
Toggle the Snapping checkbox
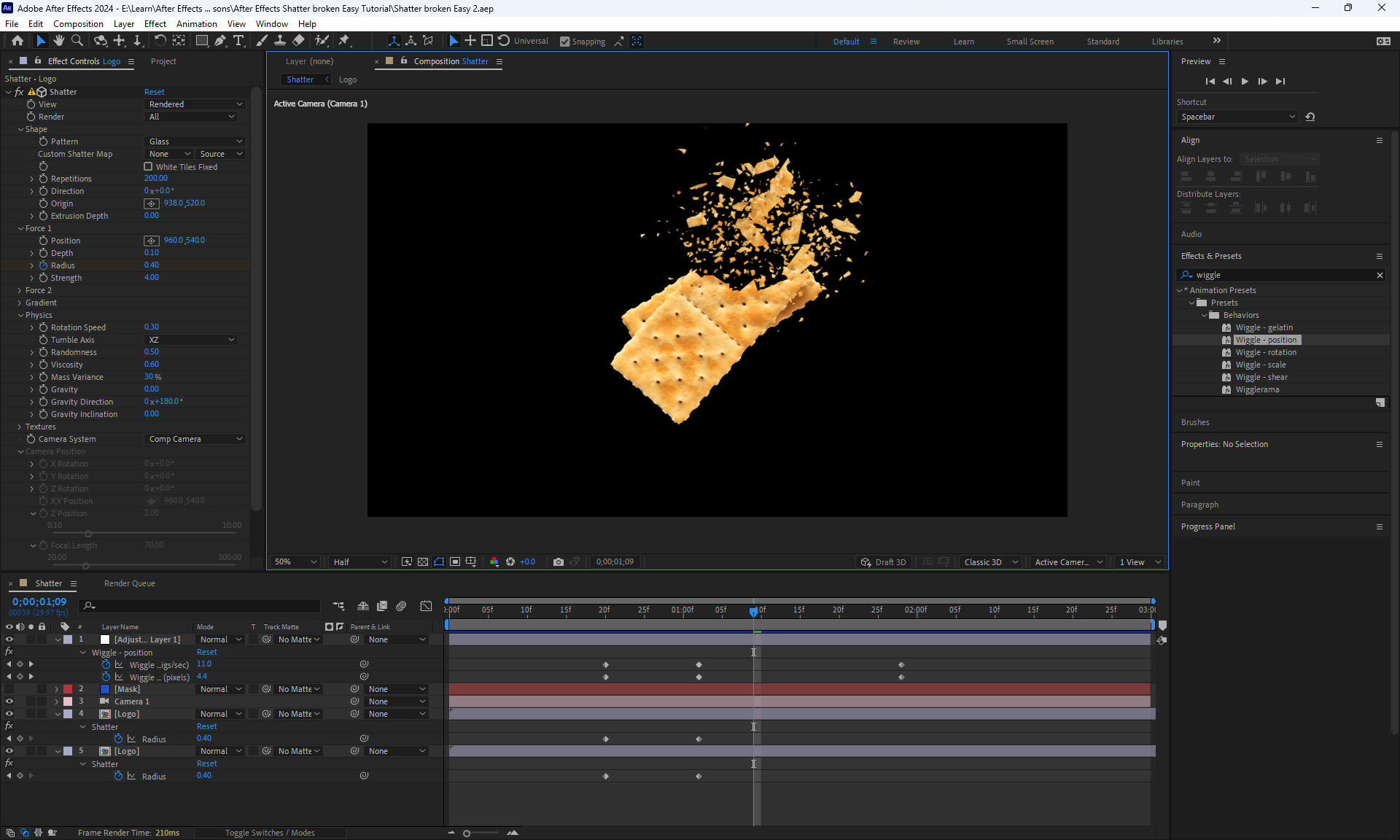click(x=565, y=42)
